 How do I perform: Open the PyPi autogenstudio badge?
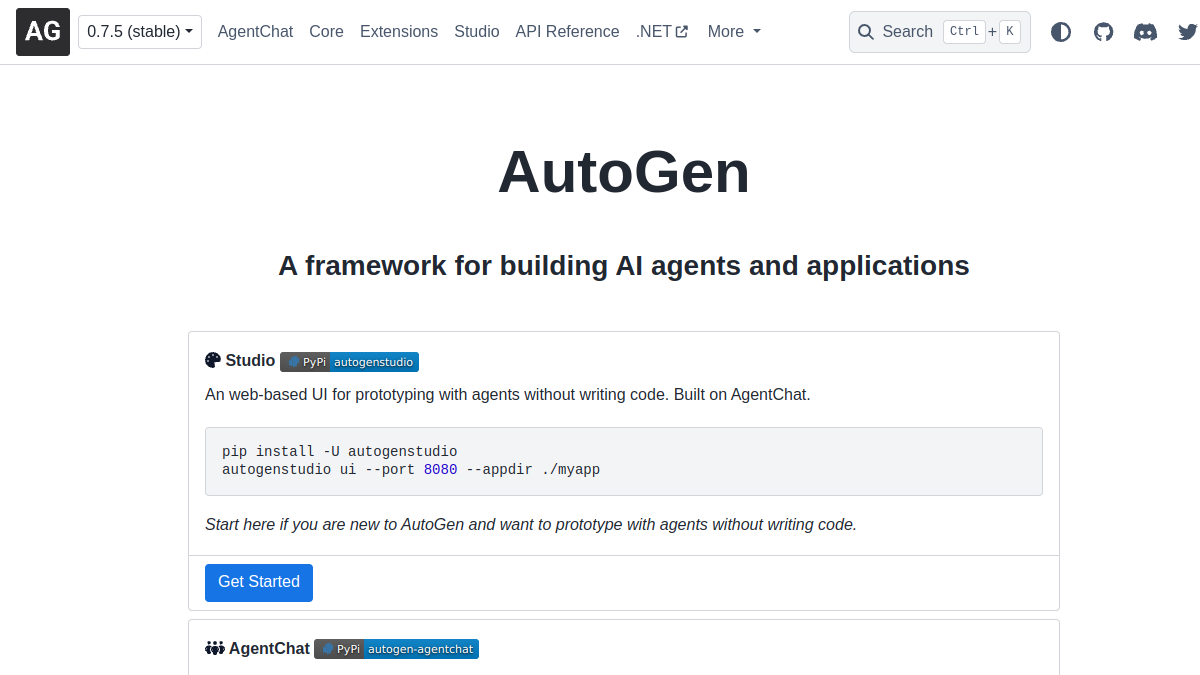(x=349, y=362)
